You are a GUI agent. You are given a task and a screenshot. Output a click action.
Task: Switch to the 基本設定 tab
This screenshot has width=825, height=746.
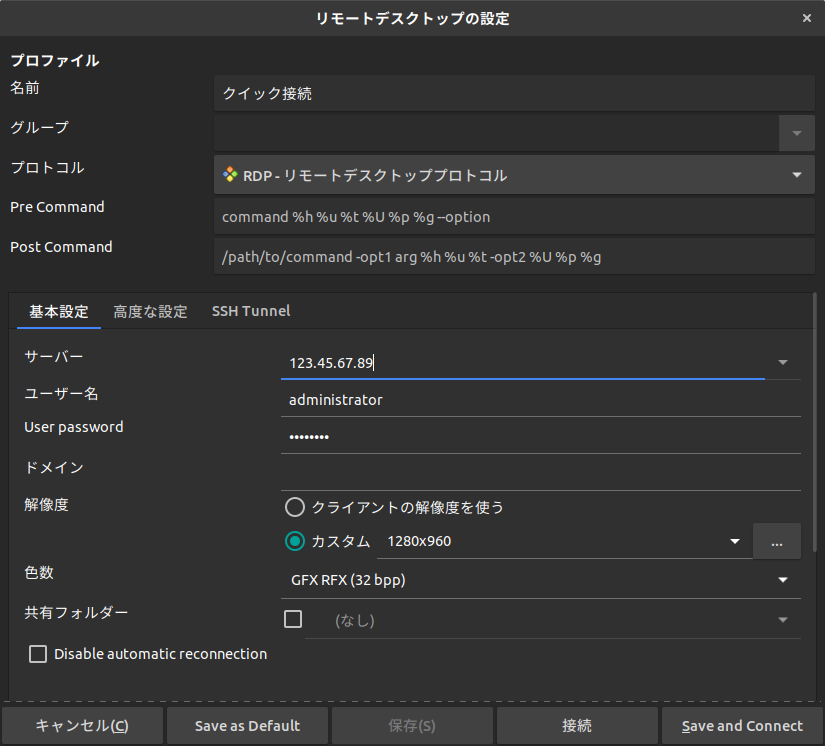coord(59,311)
